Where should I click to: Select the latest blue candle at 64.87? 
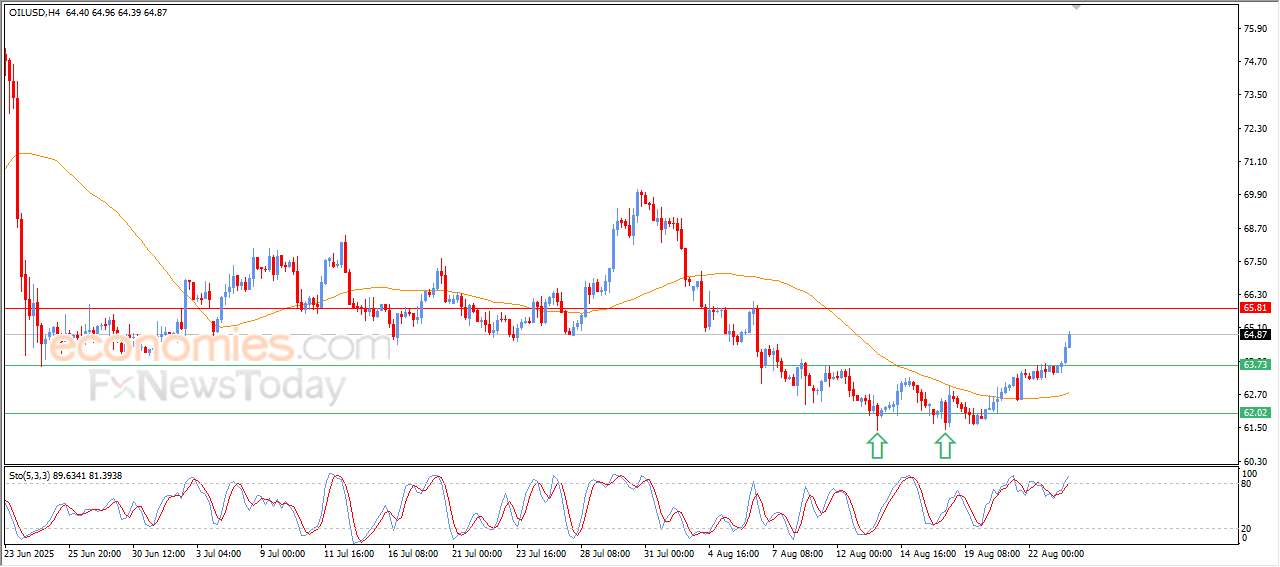1069,341
